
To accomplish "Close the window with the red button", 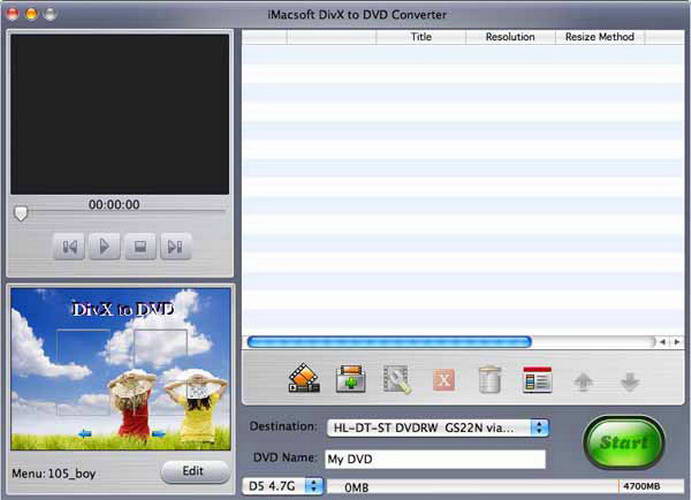I will click(x=12, y=14).
